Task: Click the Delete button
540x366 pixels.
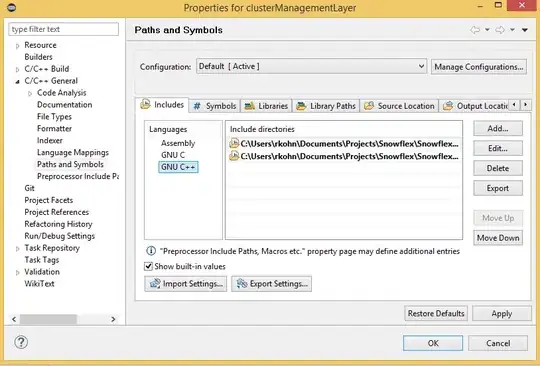Action: coord(498,168)
